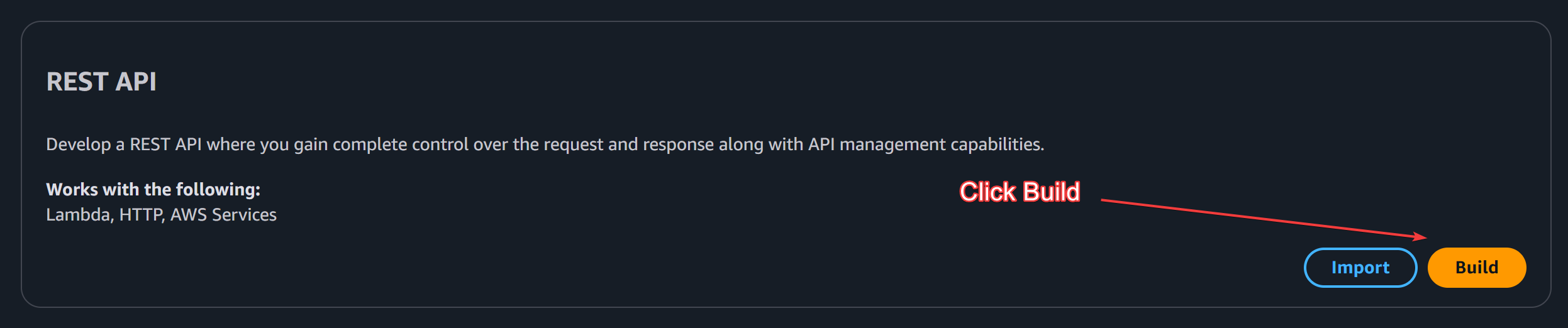
Task: Click the words 'complete control' in description
Action: [401, 145]
